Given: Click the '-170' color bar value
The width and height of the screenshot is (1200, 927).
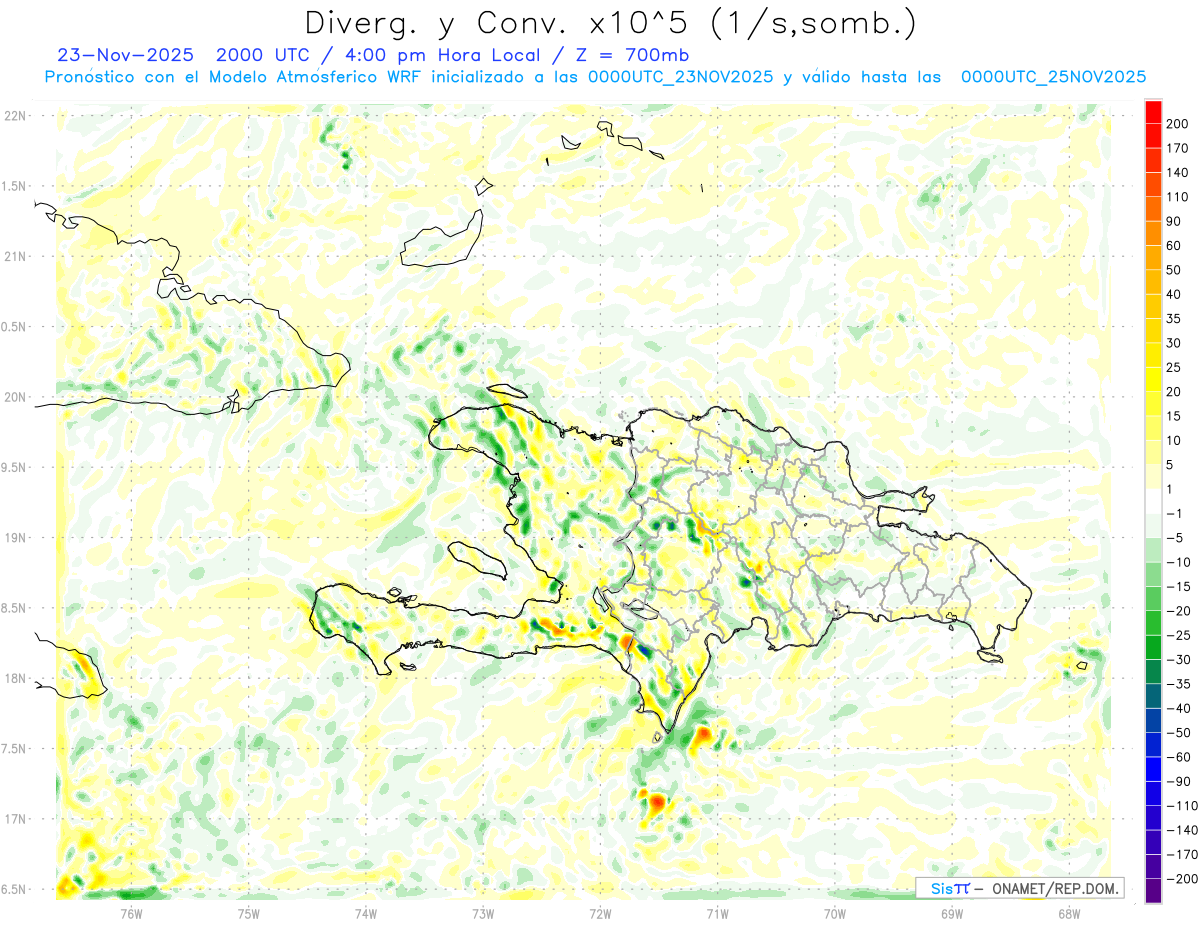Looking at the screenshot, I should [1182, 854].
